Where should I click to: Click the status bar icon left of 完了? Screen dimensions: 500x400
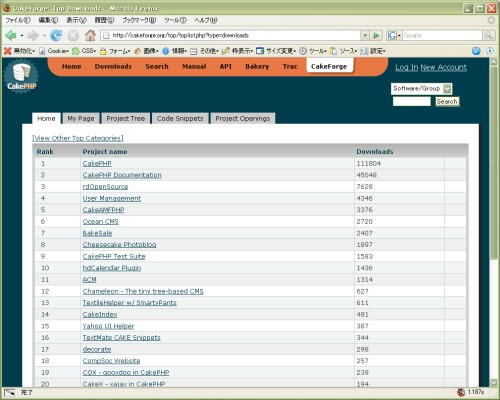pyautogui.click(x=9, y=392)
